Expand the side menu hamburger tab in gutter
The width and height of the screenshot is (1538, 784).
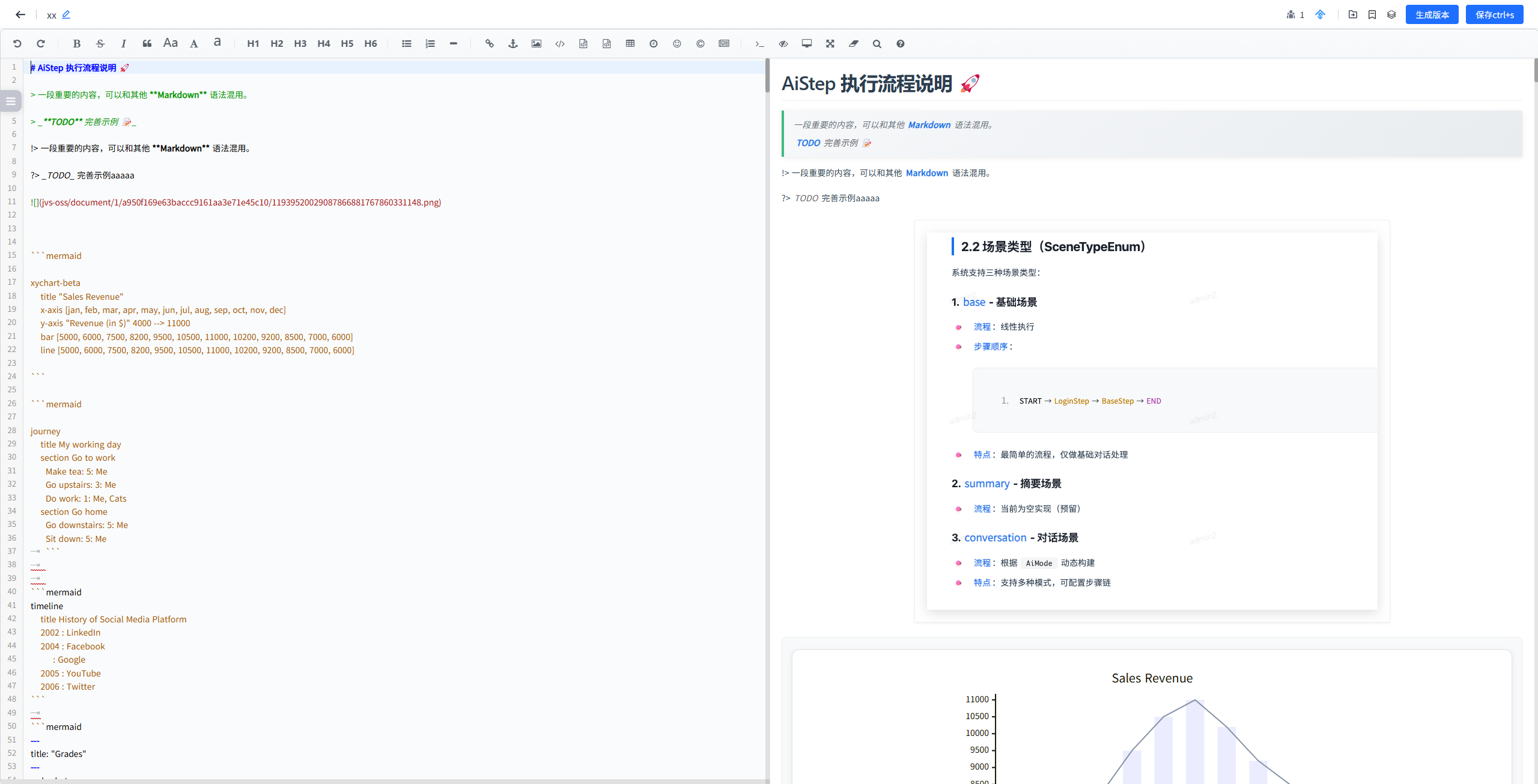pos(11,101)
